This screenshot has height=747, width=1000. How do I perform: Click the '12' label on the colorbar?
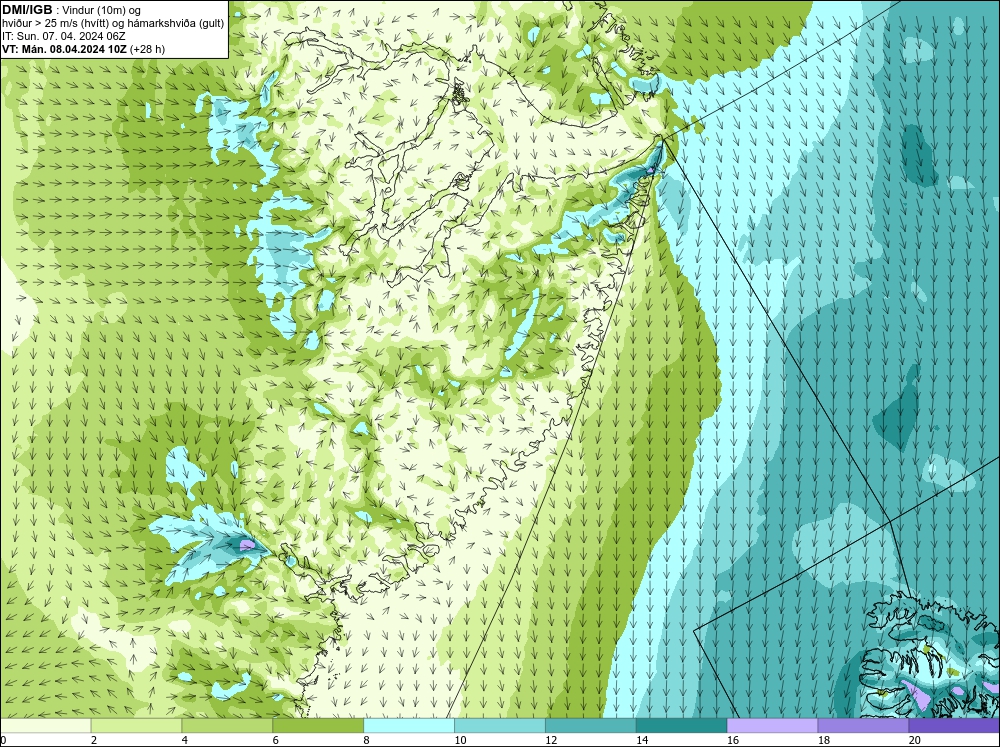[551, 740]
